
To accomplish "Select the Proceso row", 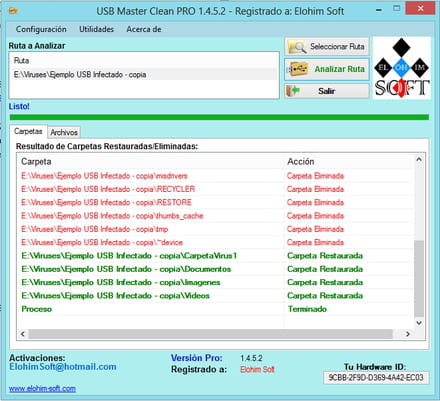I will click(216, 309).
